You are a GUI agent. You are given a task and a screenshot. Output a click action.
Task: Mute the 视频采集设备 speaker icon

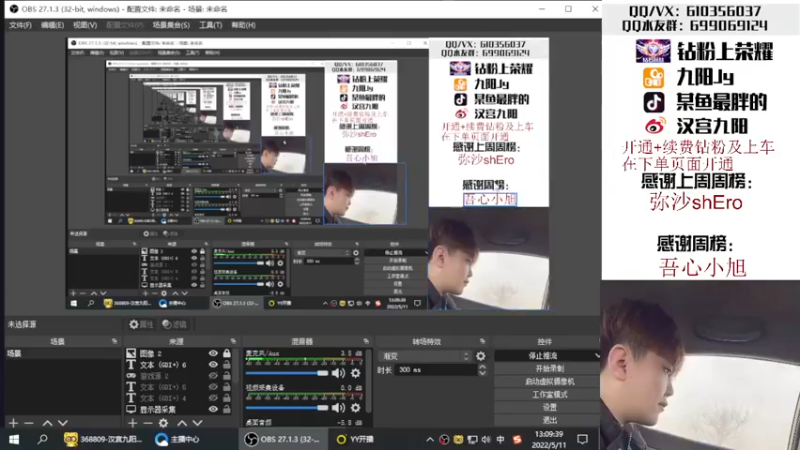tap(338, 408)
